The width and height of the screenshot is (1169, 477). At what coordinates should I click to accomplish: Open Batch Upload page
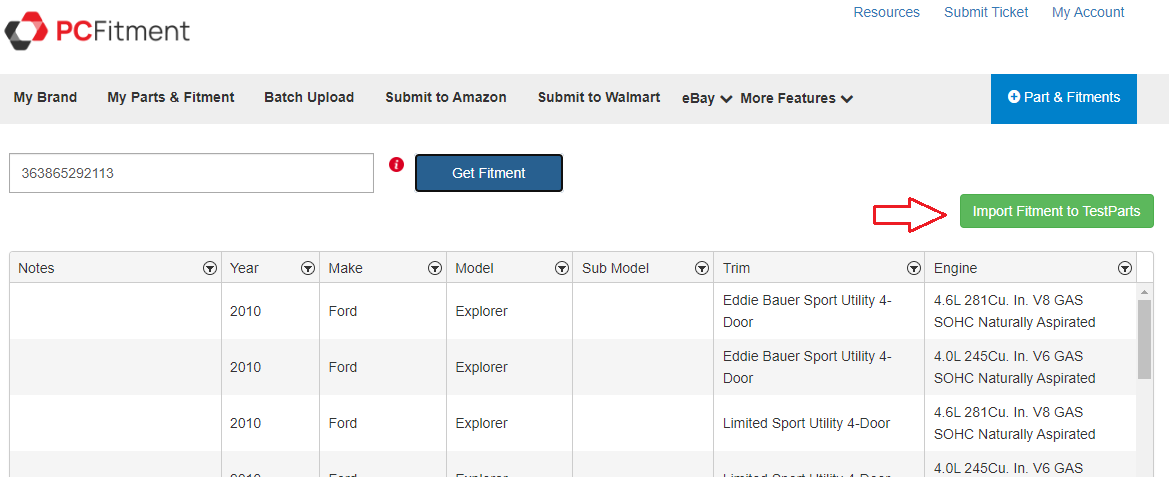[309, 98]
